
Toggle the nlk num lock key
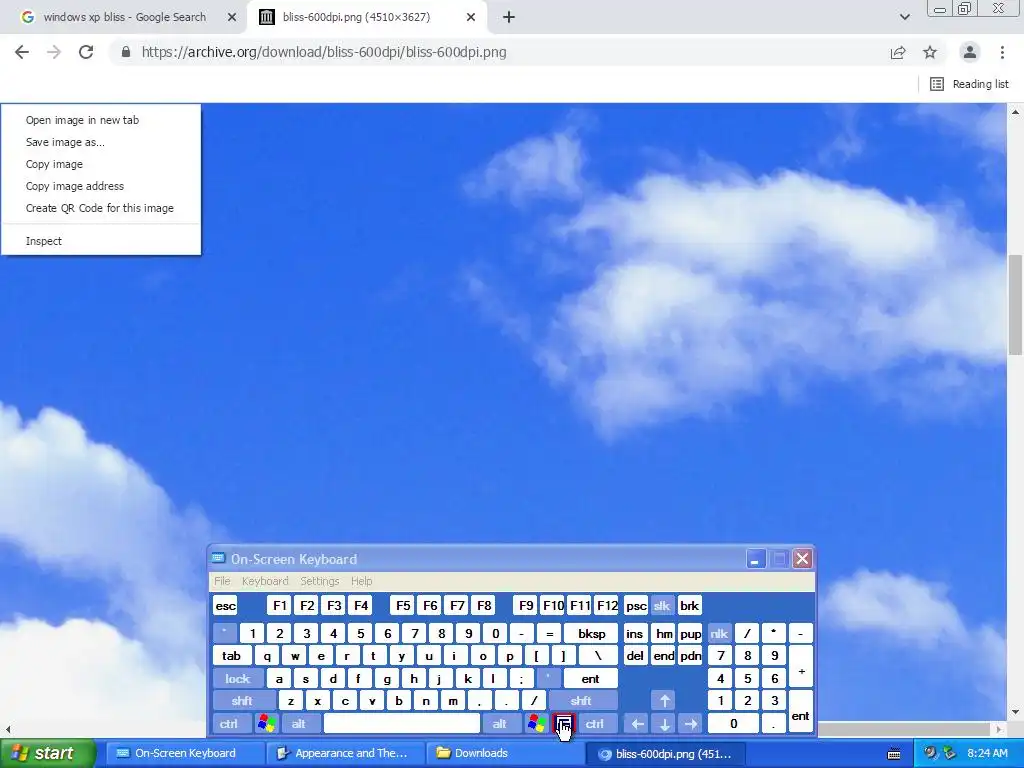click(x=719, y=633)
